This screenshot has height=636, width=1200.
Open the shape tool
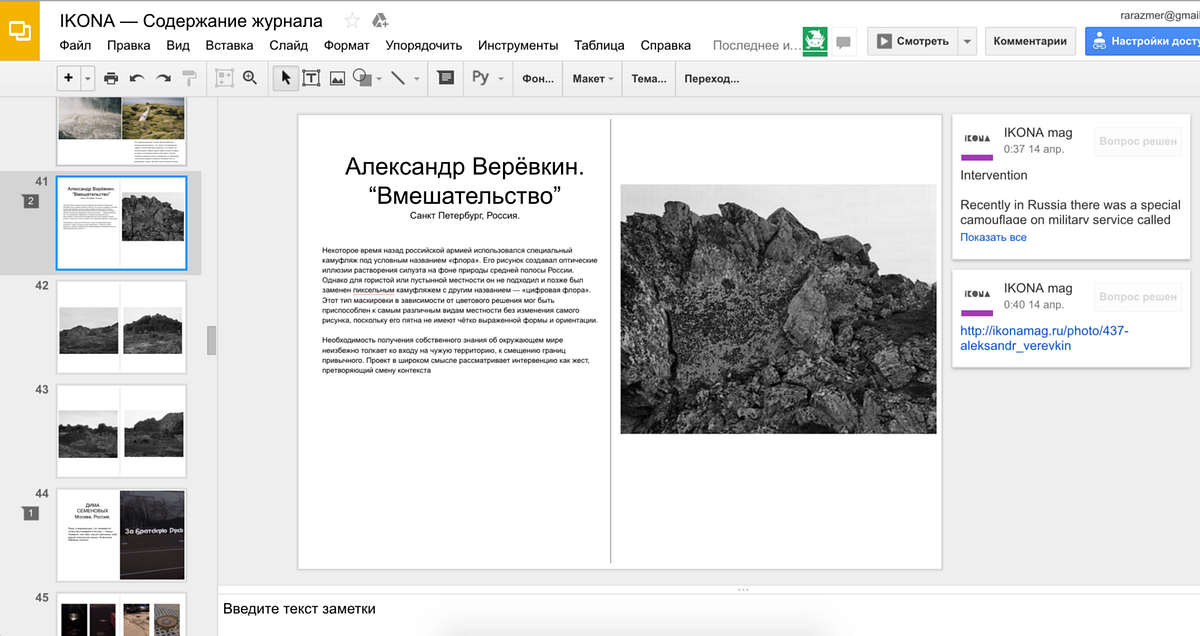click(x=362, y=77)
